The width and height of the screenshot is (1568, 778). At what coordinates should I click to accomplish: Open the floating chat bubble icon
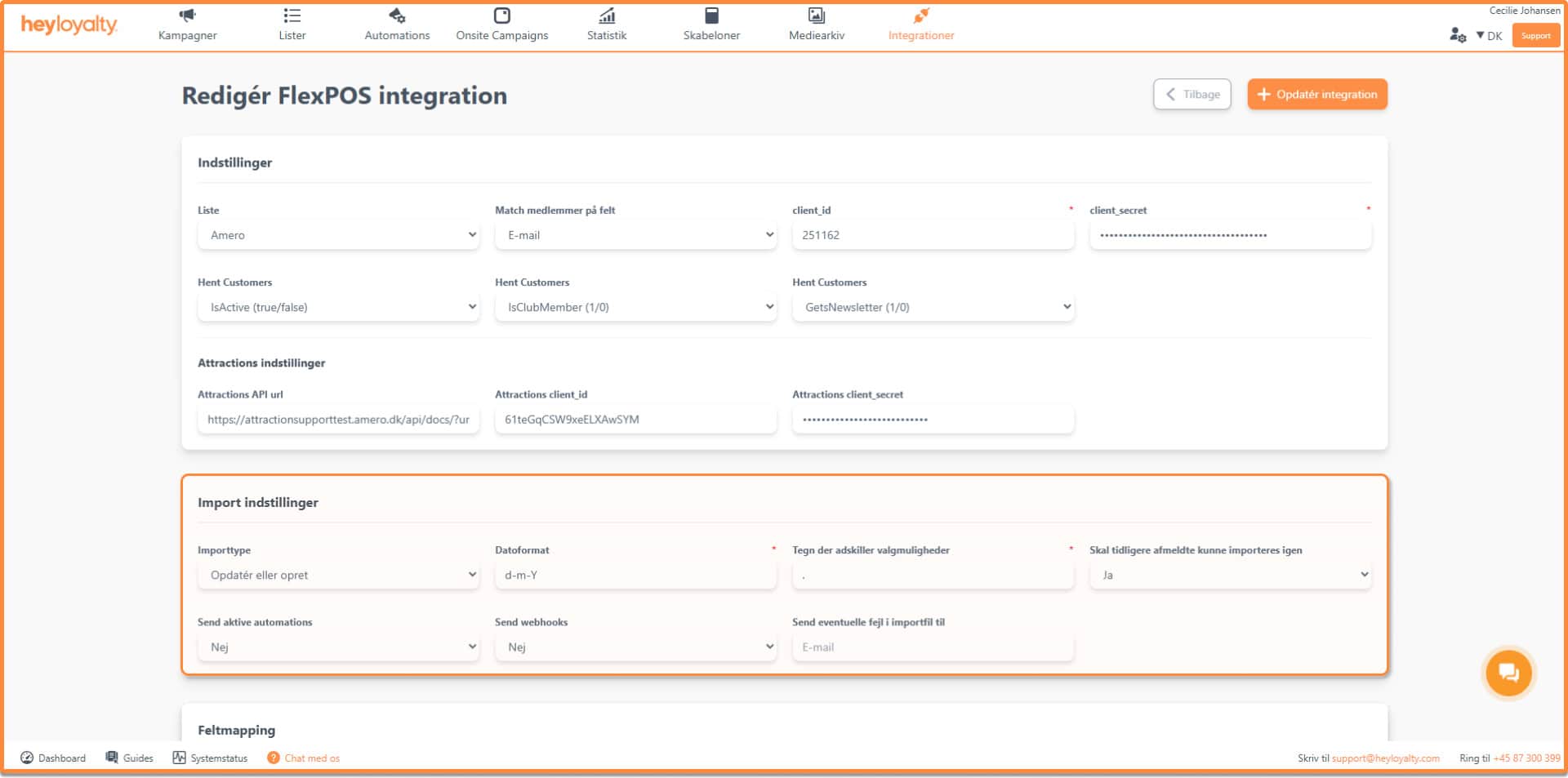(x=1508, y=673)
